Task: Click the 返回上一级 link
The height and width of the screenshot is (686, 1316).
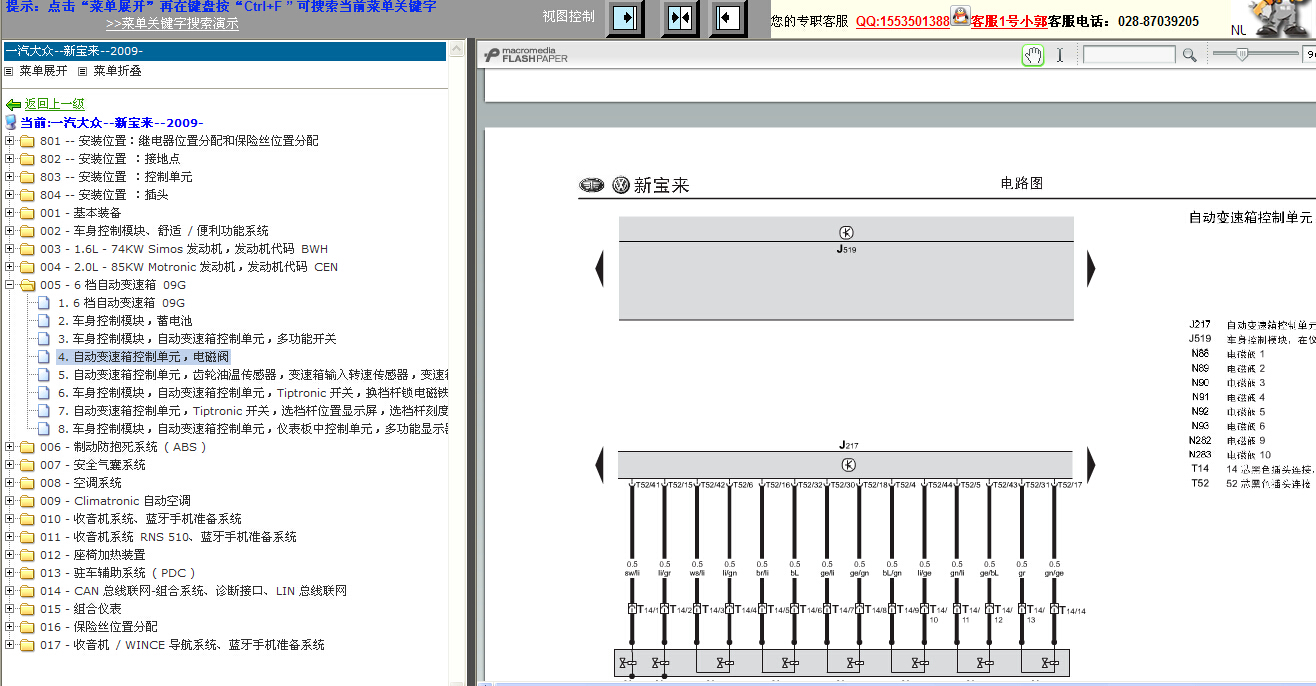Action: [x=55, y=104]
